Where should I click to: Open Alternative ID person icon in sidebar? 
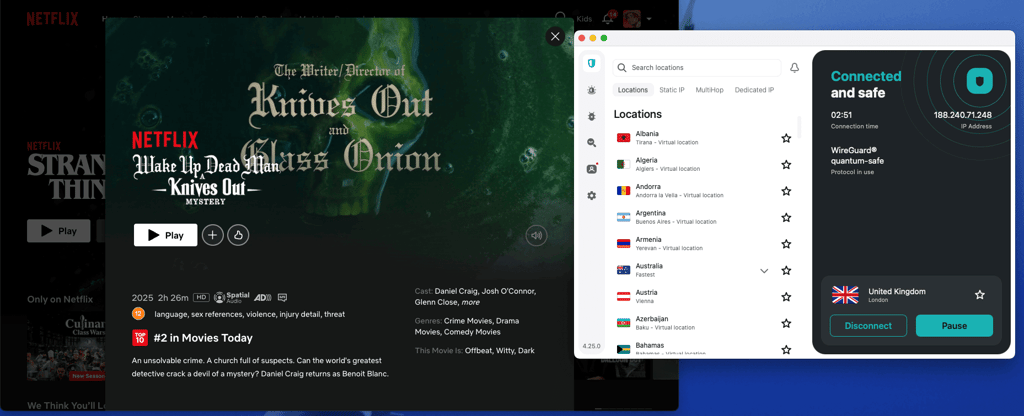pyautogui.click(x=592, y=168)
